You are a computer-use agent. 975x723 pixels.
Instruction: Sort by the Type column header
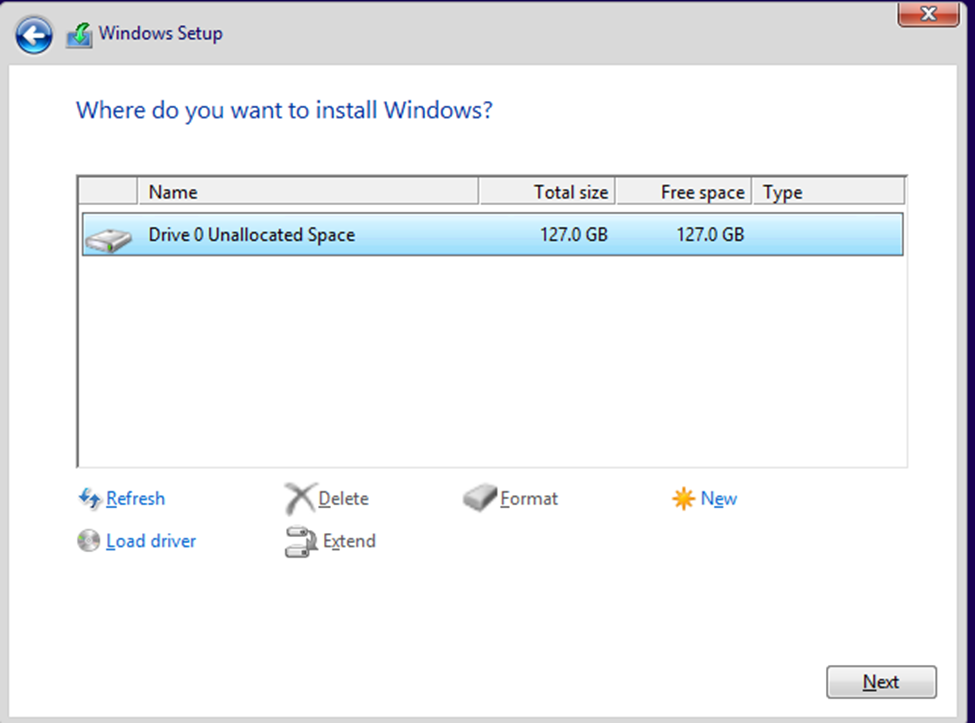pyautogui.click(x=828, y=192)
